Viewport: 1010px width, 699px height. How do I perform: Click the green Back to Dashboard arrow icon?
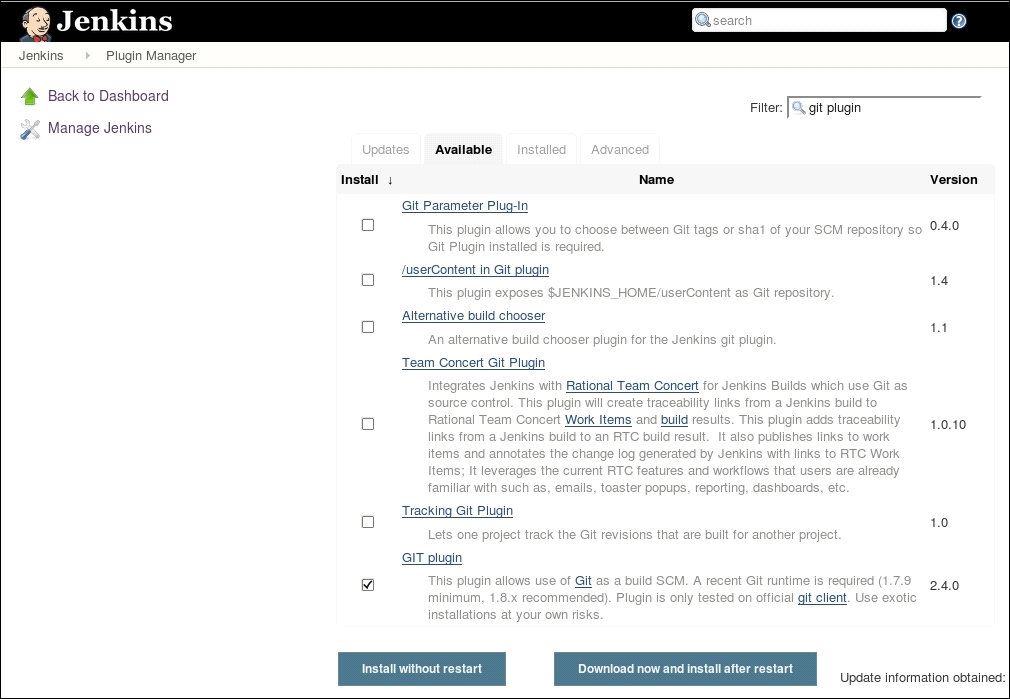[x=30, y=97]
